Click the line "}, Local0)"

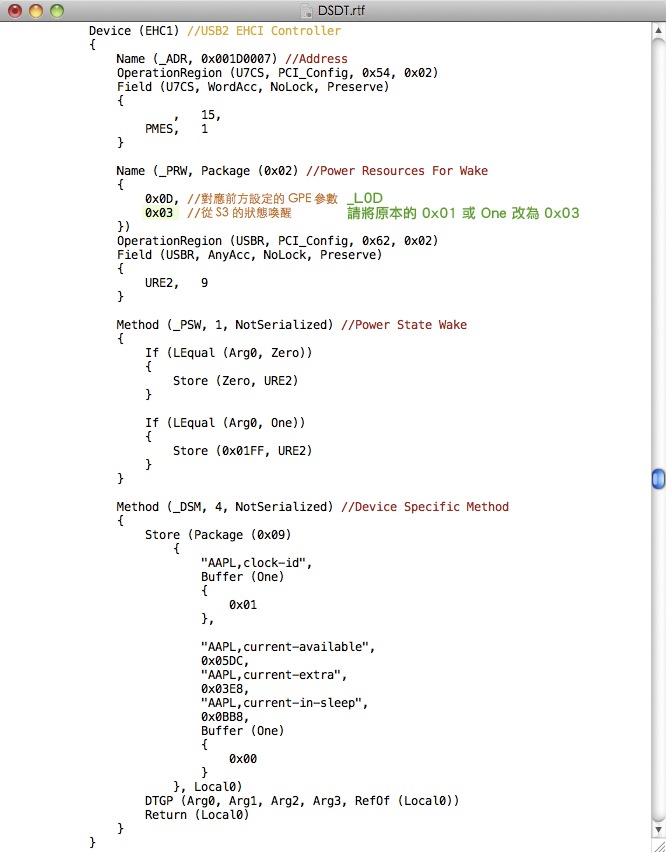tap(207, 787)
